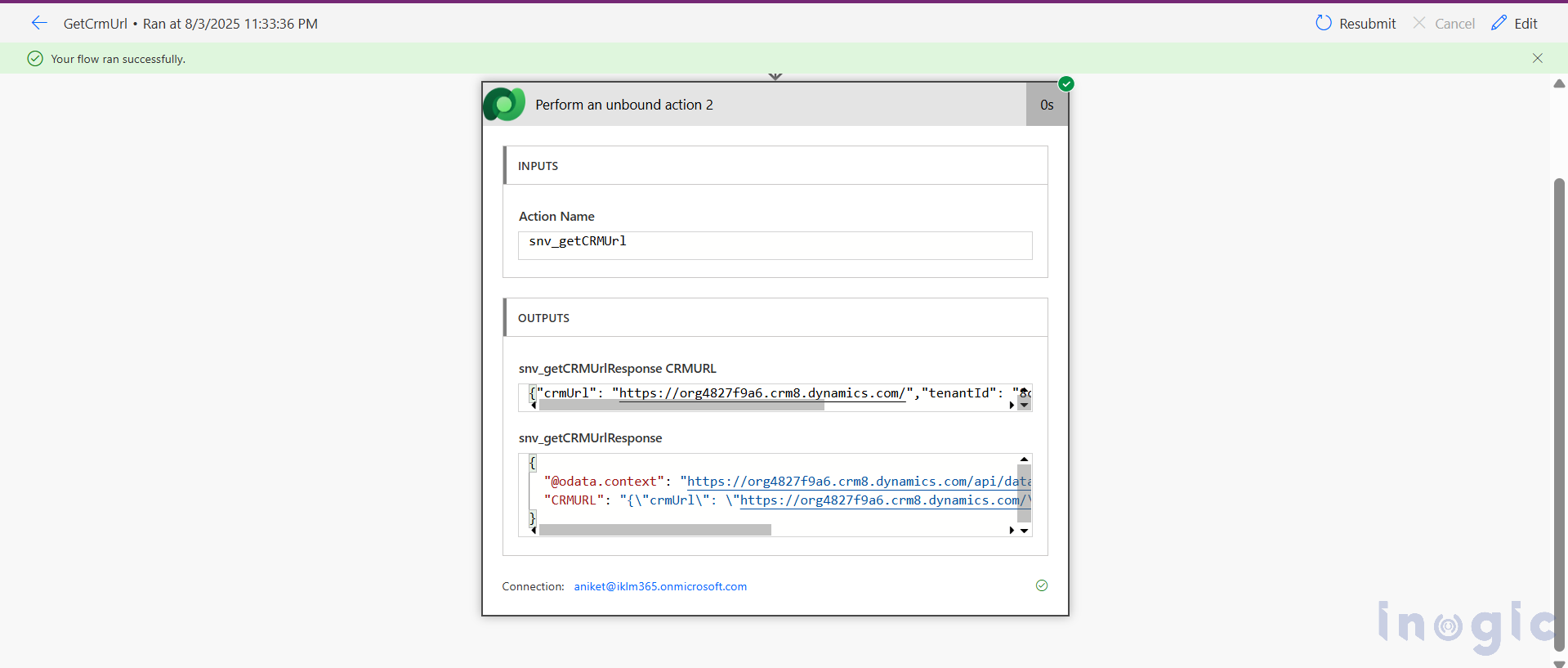
Task: Dismiss the flow ran successfully banner
Action: pyautogui.click(x=1538, y=58)
